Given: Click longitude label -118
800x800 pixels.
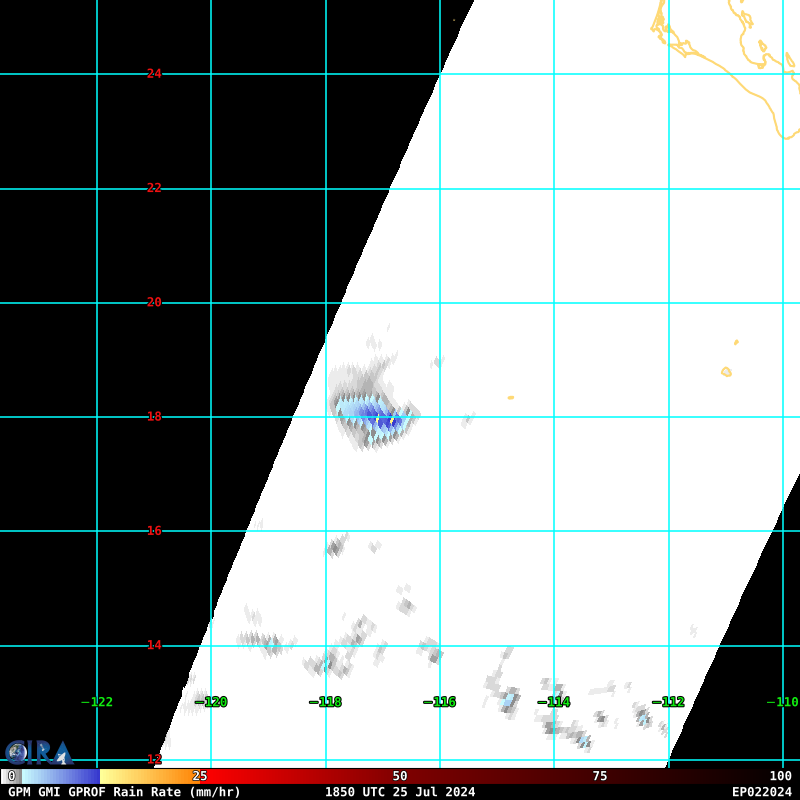Looking at the screenshot, I should 326,702.
